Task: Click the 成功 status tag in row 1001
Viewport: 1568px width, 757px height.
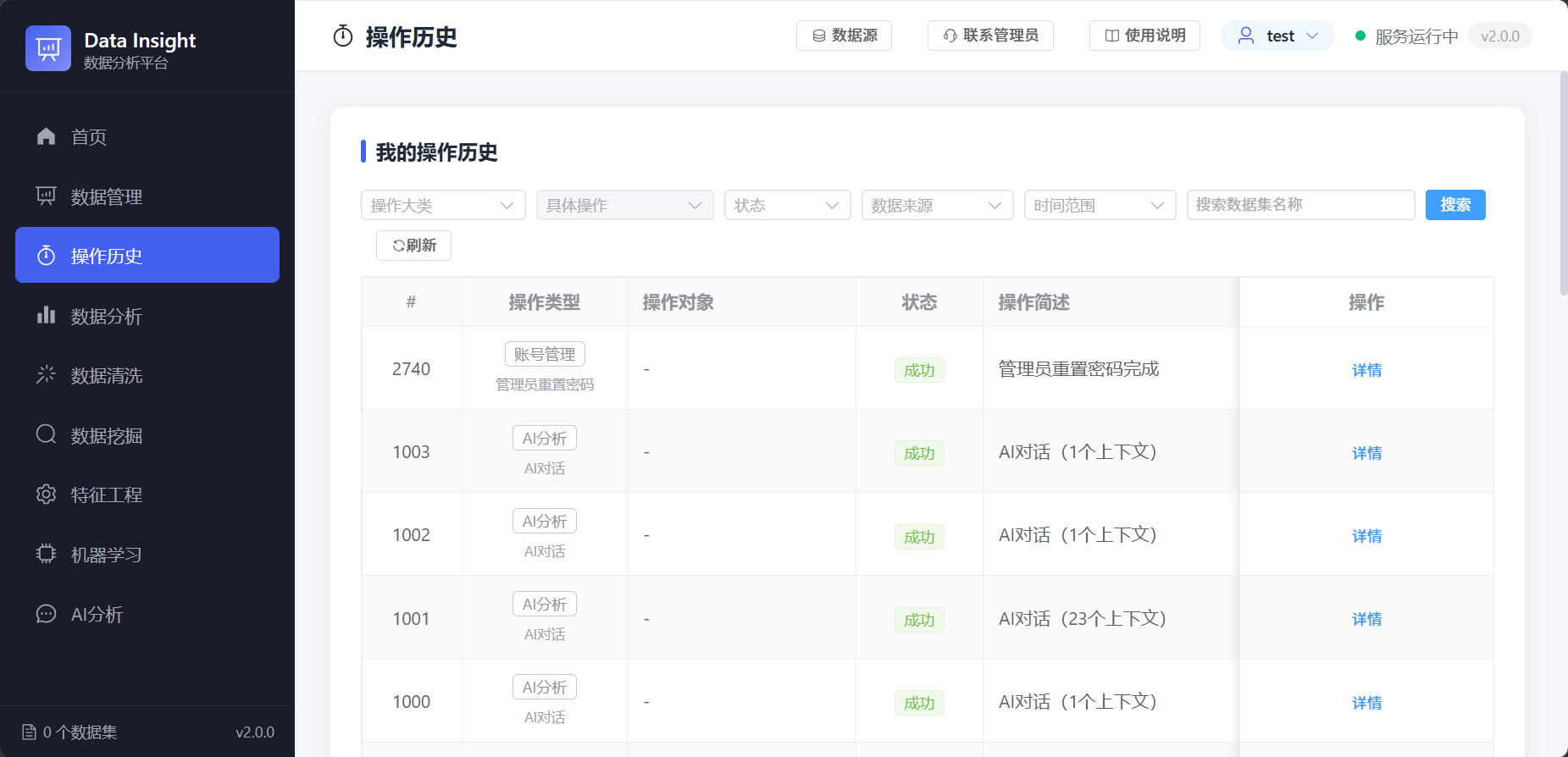Action: 919,620
